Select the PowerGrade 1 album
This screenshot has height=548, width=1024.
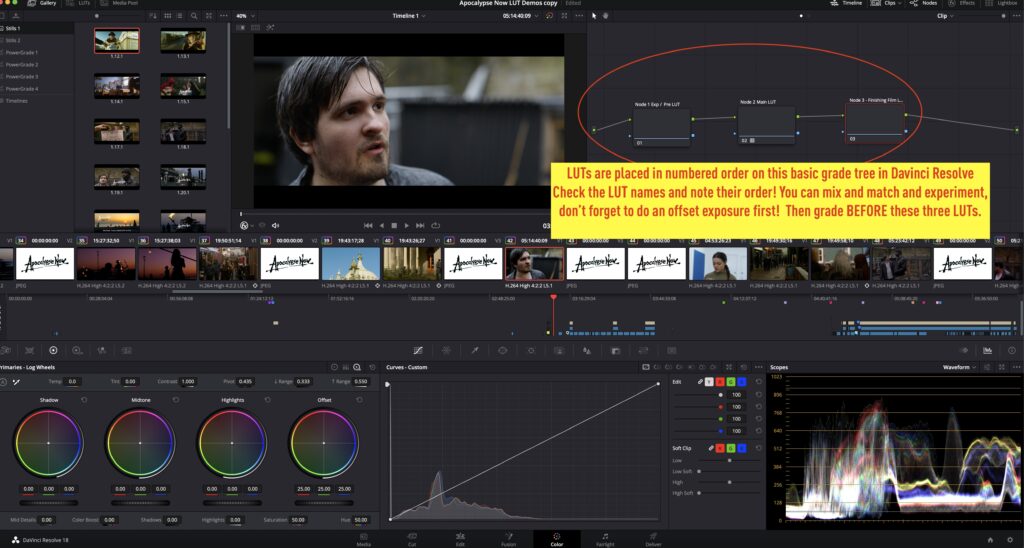point(37,53)
